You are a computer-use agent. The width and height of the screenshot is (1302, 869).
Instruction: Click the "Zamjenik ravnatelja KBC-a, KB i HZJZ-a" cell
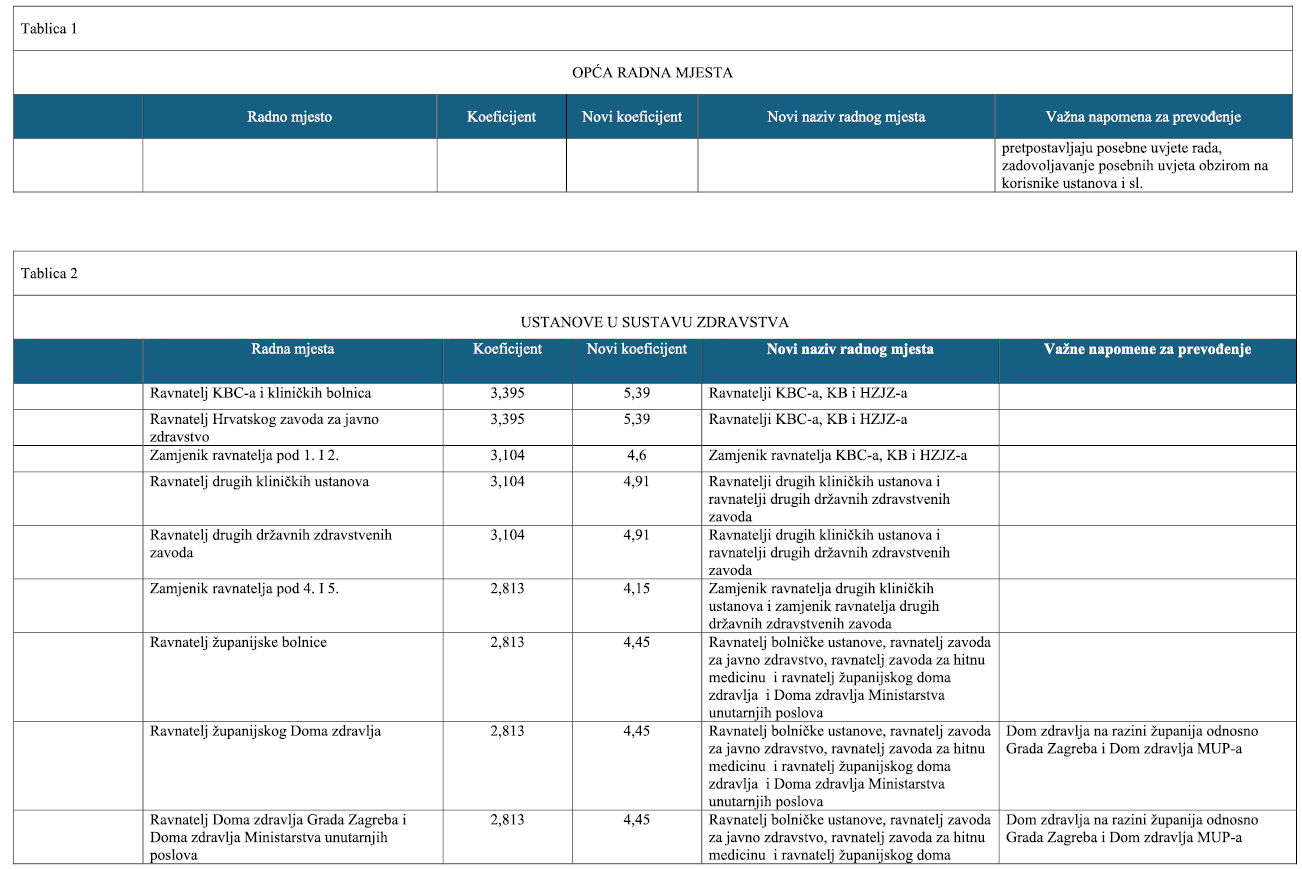click(x=837, y=455)
